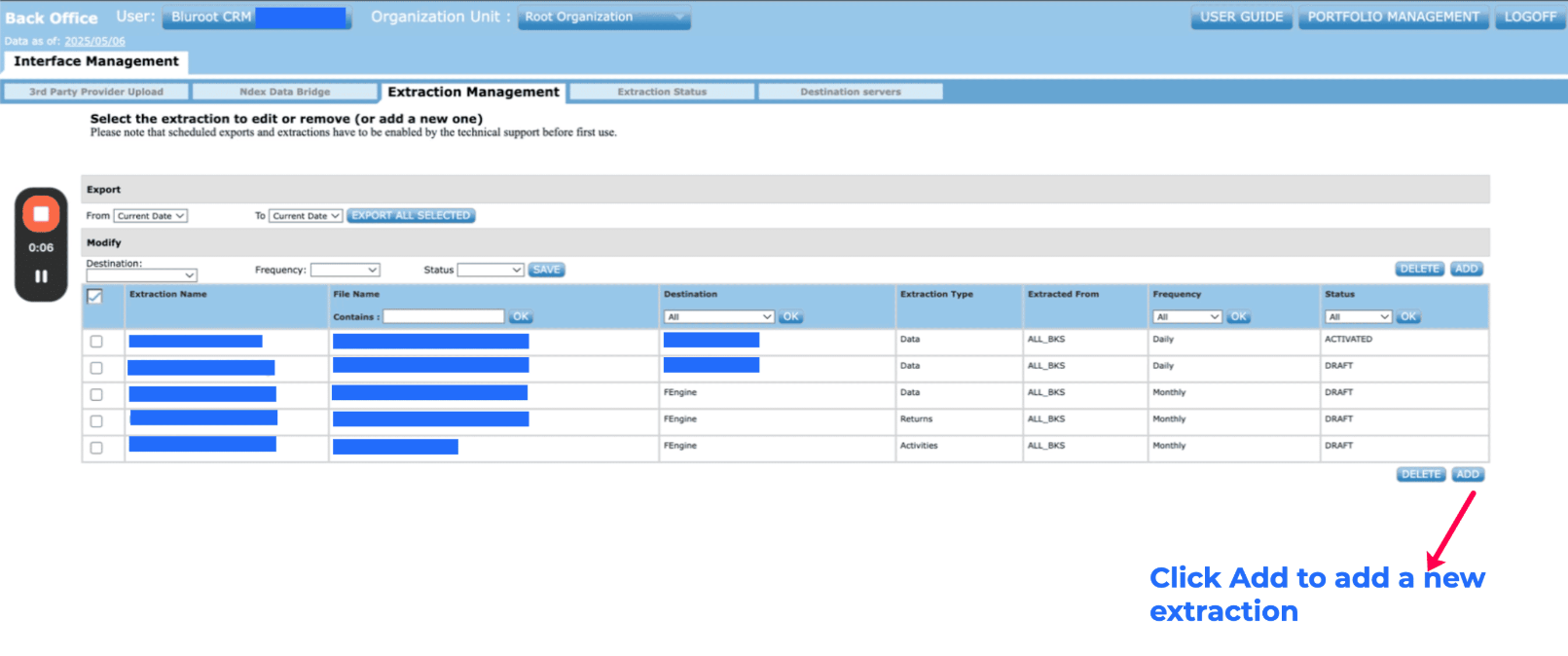Open the To Current Date dropdown
Viewport: 1568px width, 656px height.
coord(306,216)
